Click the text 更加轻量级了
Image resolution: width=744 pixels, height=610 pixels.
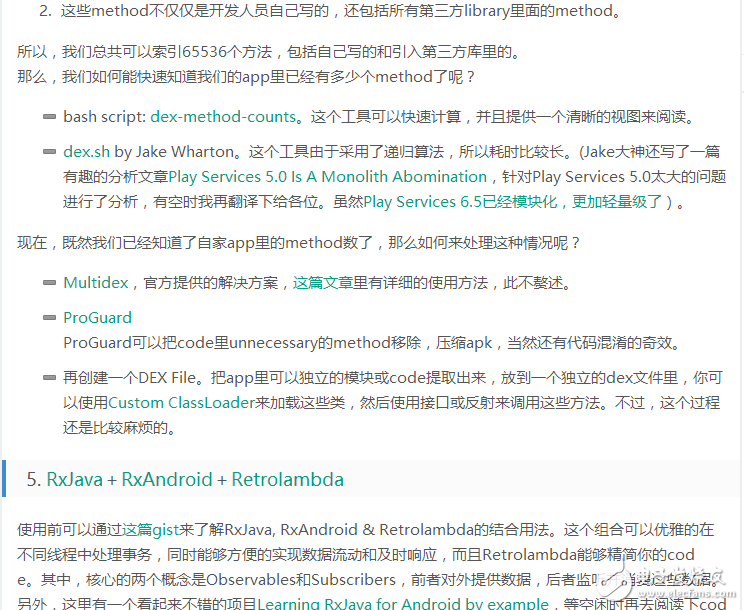tap(616, 202)
